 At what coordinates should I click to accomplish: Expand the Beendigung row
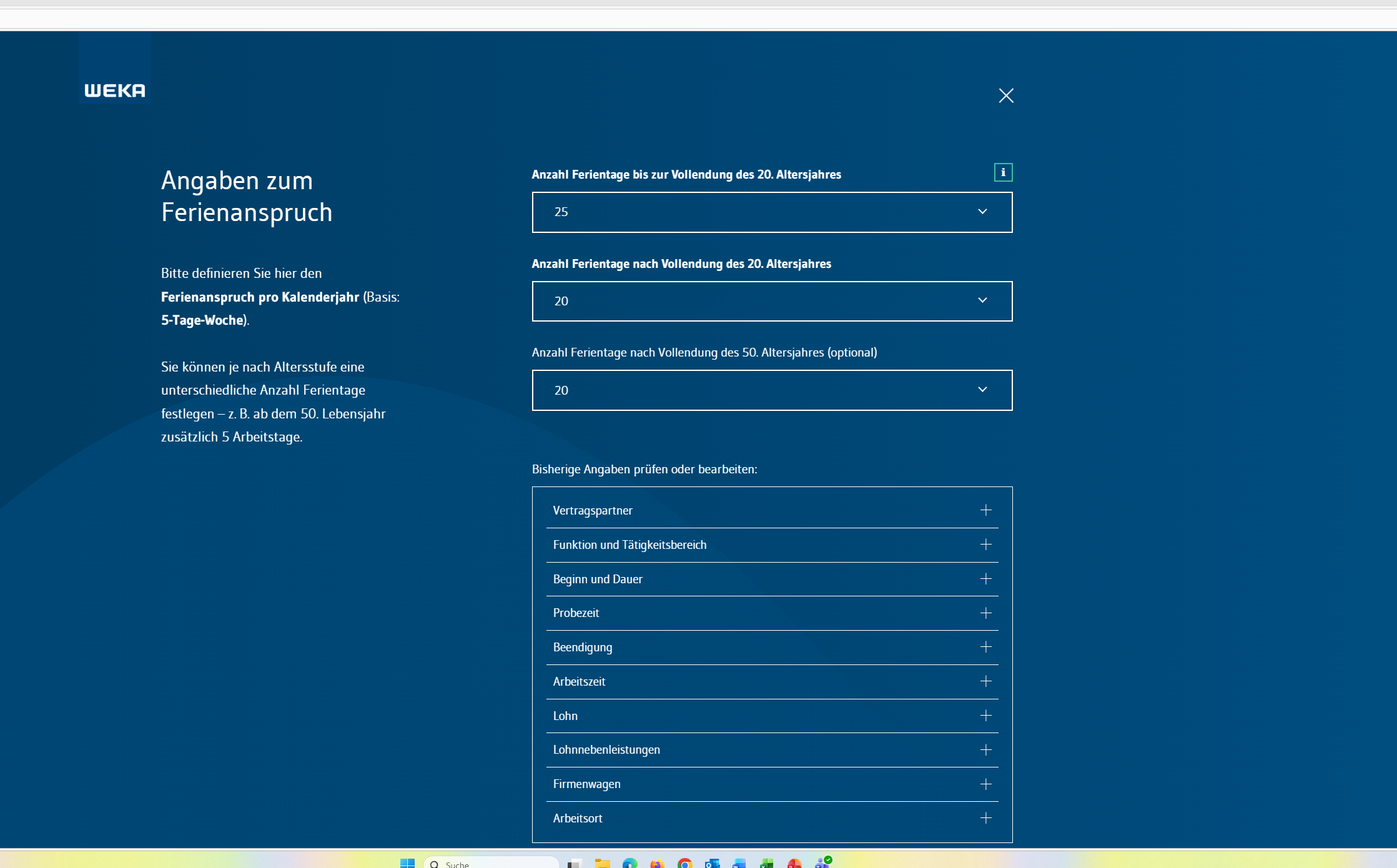772,648
